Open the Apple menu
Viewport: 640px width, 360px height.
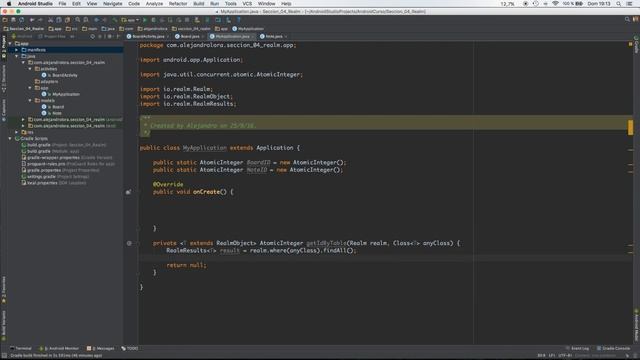(x=9, y=4)
